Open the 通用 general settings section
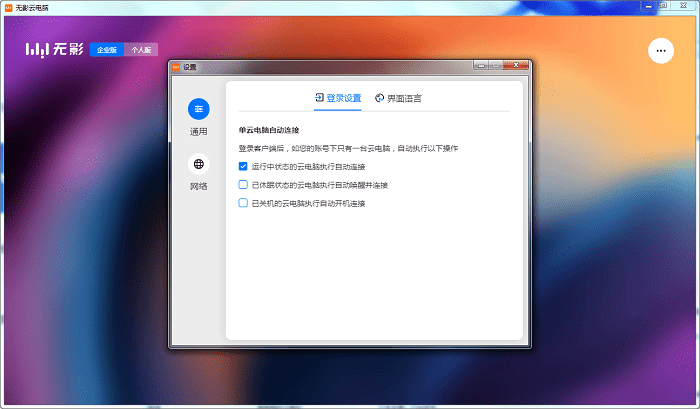700x409 pixels. click(x=199, y=109)
